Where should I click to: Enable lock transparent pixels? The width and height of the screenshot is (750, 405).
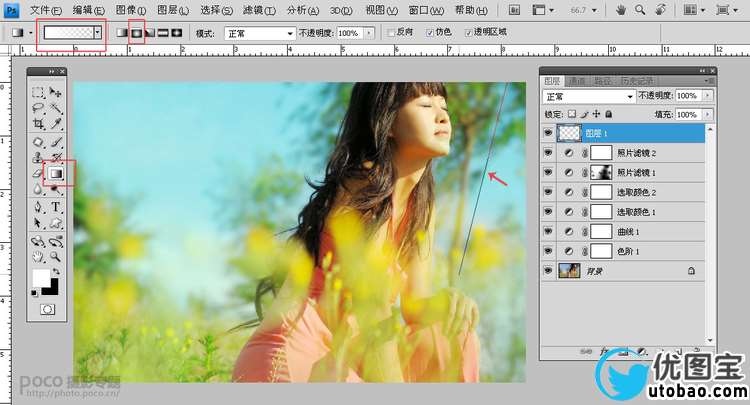(572, 114)
